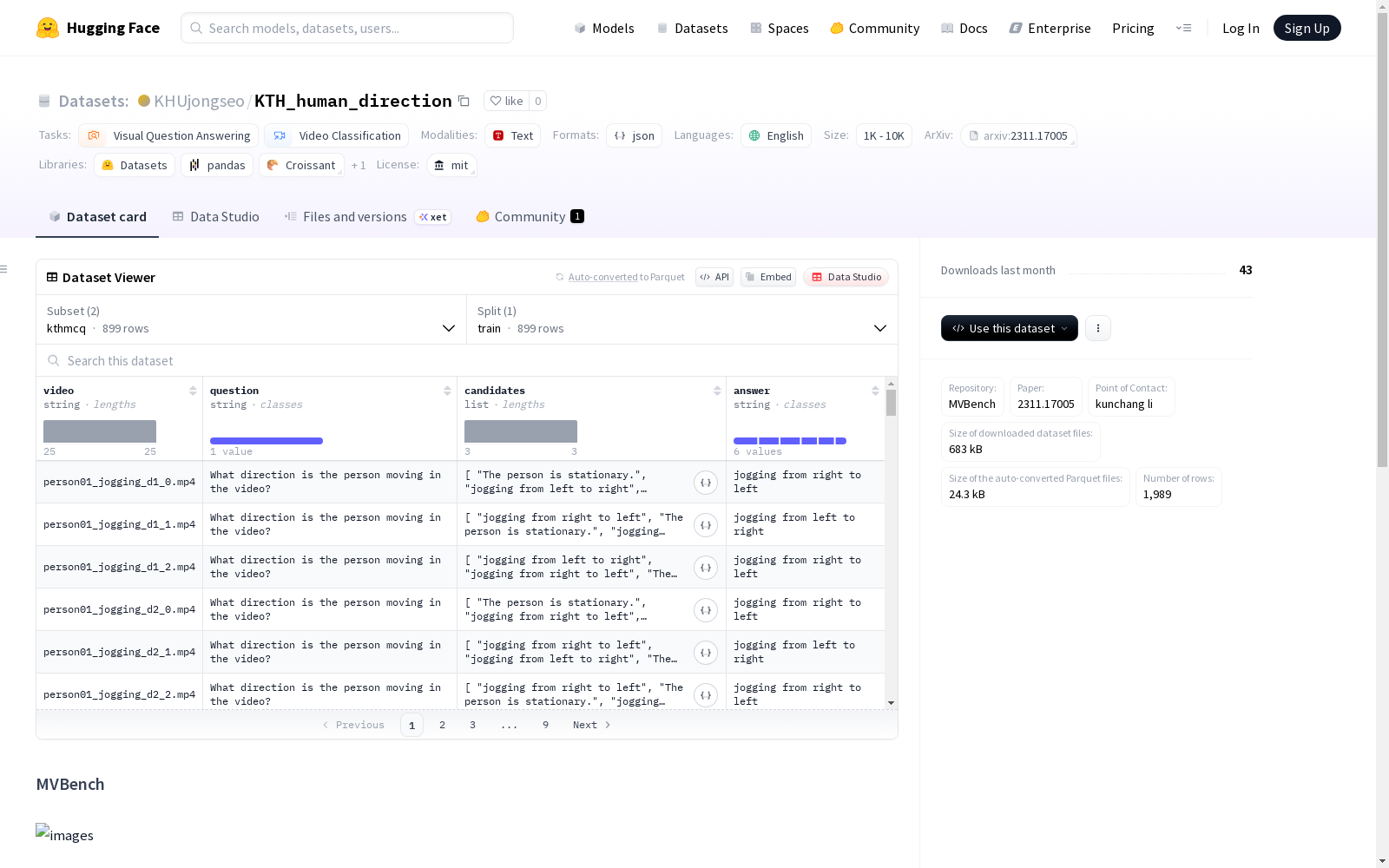Open the Community tab with 1 discussion
This screenshot has height=868, width=1389.
coord(530,217)
